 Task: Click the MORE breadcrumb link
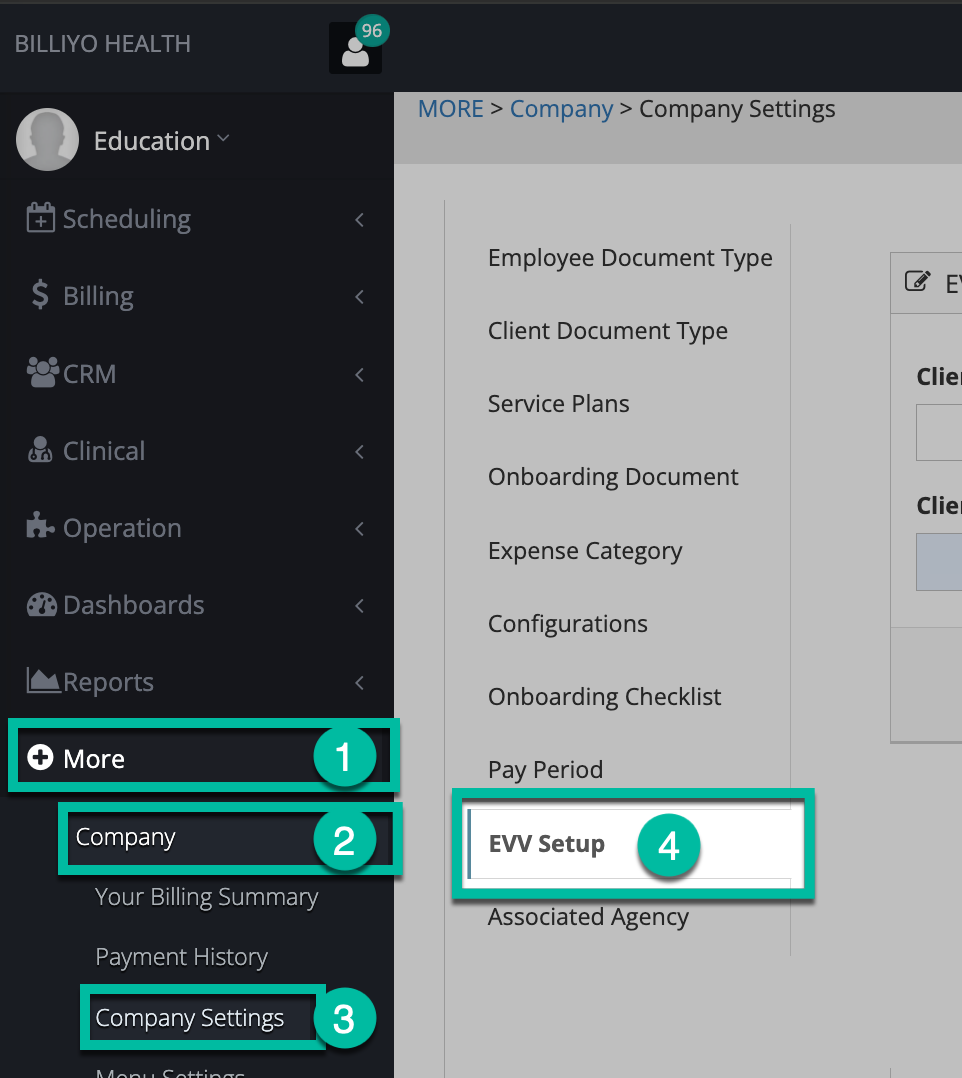point(450,109)
